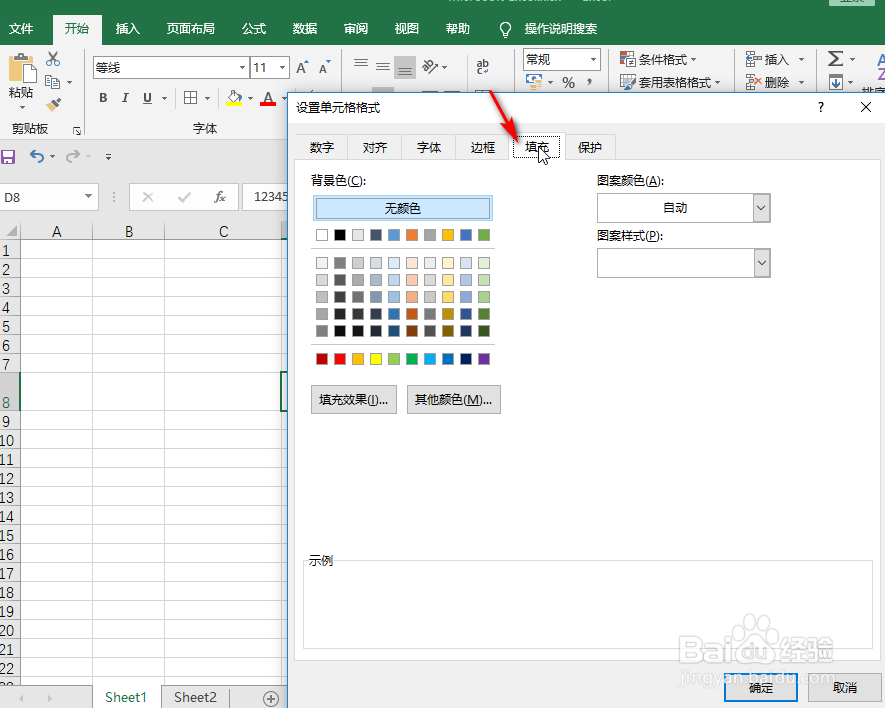Click the Cut scissors icon
Viewport: 885px width, 708px height.
(53, 59)
